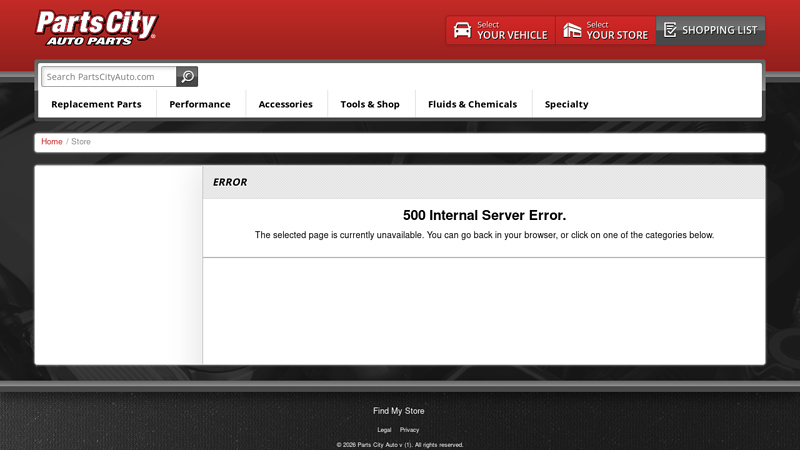Open the Specialty menu item
The image size is (800, 450).
tap(566, 104)
